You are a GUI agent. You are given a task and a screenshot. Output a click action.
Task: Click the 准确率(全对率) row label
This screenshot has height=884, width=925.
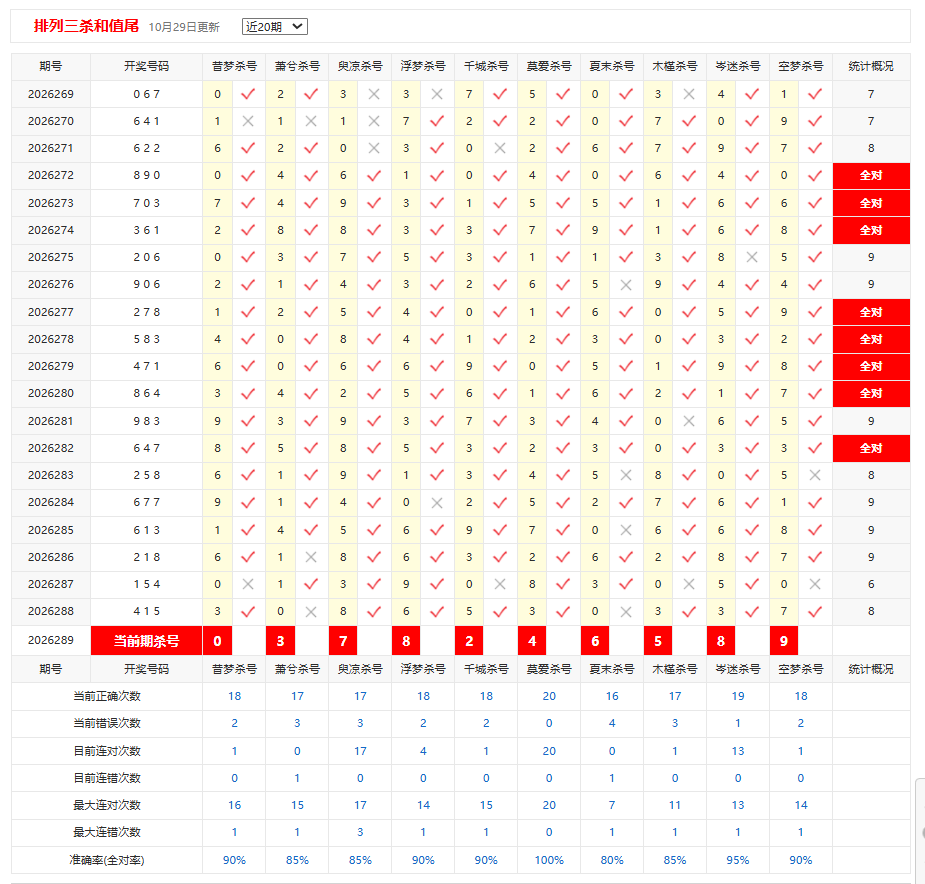(x=107, y=860)
